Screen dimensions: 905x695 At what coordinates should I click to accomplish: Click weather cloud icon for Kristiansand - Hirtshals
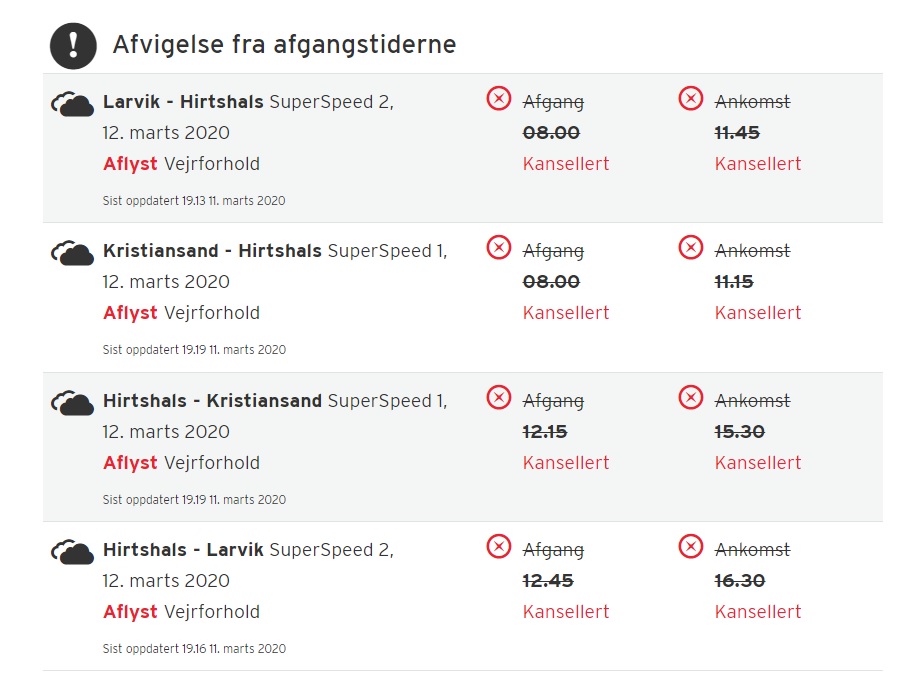tap(72, 253)
